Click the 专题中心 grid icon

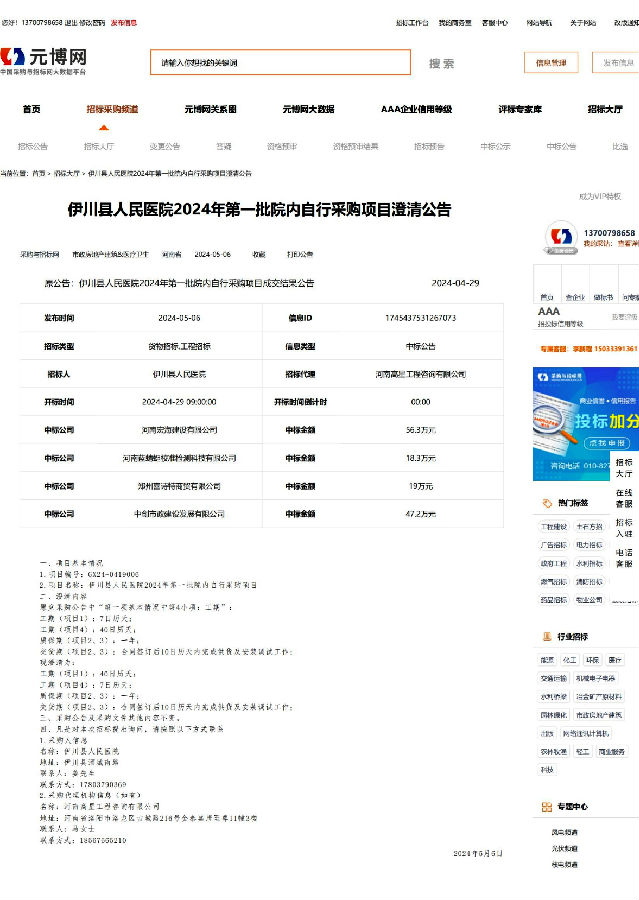point(547,807)
